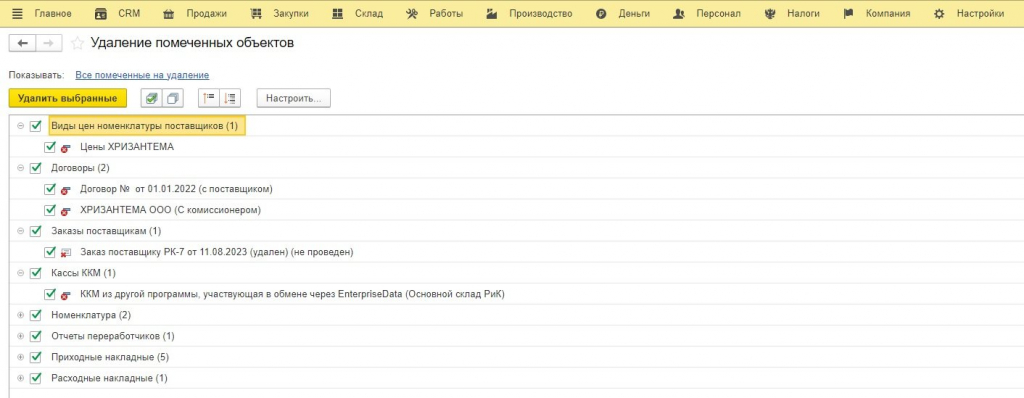Click the Все помеченные на удаление link
This screenshot has height=398, width=1024.
[142, 75]
